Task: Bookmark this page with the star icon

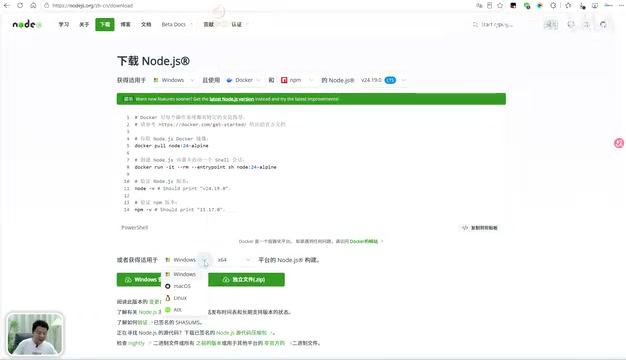Action: pyautogui.click(x=500, y=6)
